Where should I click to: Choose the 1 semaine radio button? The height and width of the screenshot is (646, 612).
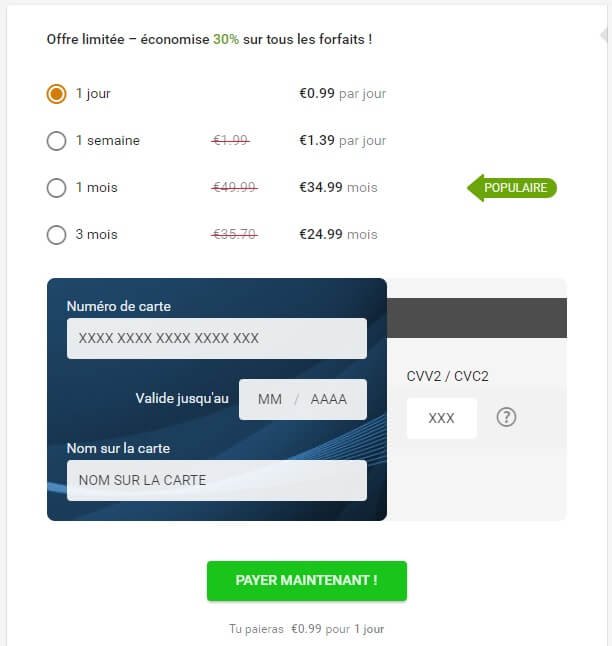click(56, 141)
